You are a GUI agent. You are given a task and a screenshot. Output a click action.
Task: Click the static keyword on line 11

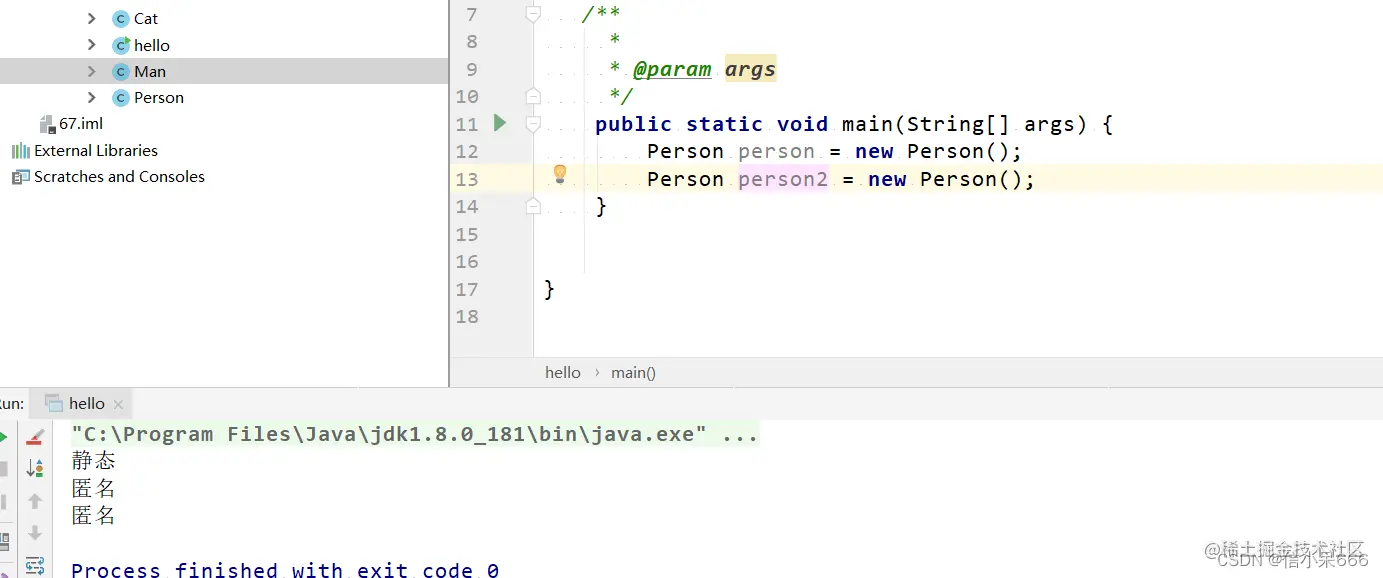click(724, 124)
